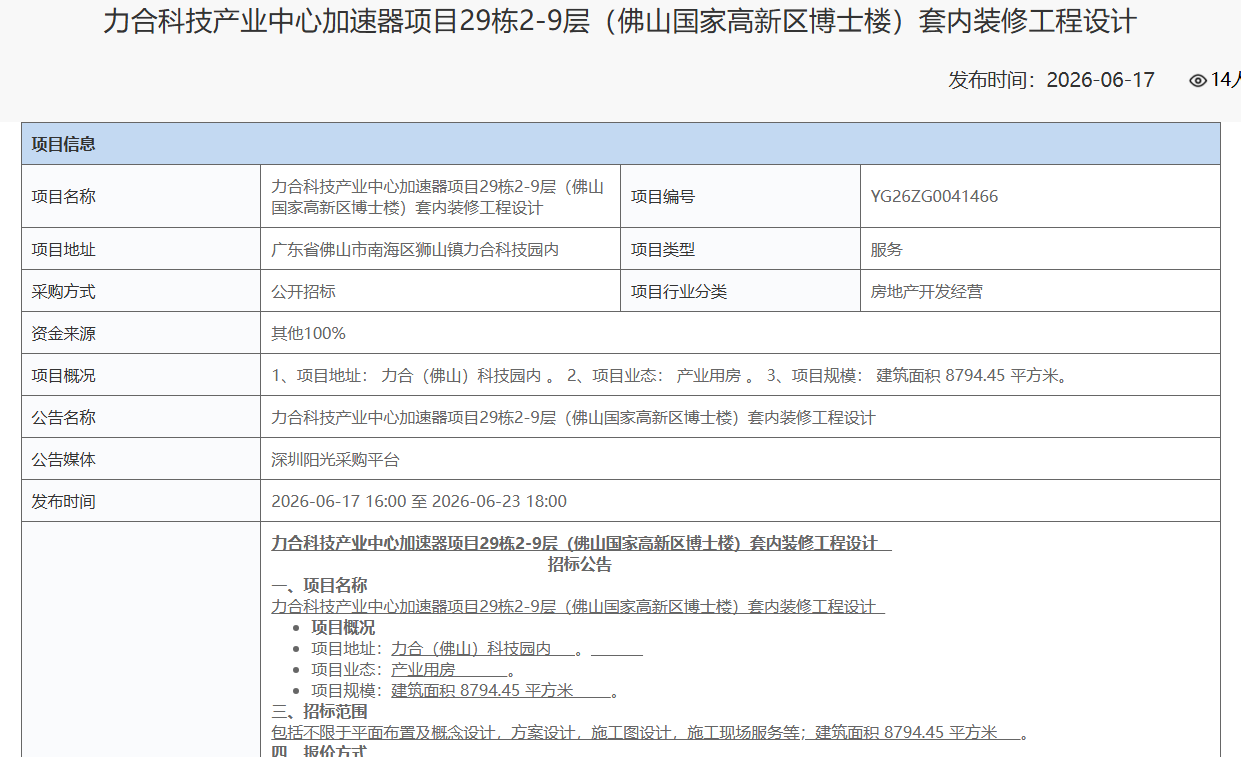Viewport: 1241px width, 757px height.
Task: Select address 广东省佛山市南海区狮山镇力合科技园内
Action: (415, 250)
